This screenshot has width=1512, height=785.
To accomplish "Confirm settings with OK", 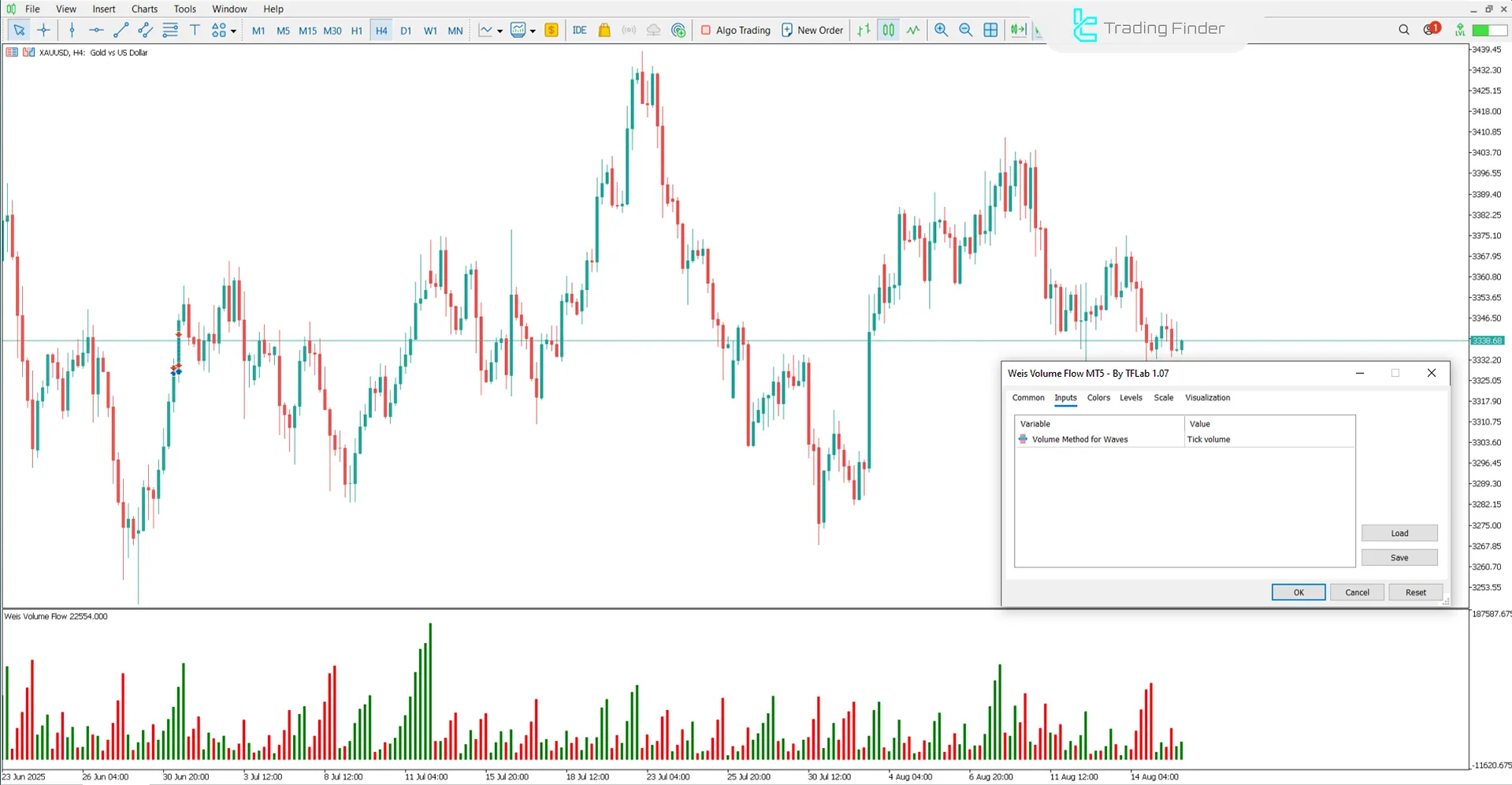I will tap(1298, 592).
